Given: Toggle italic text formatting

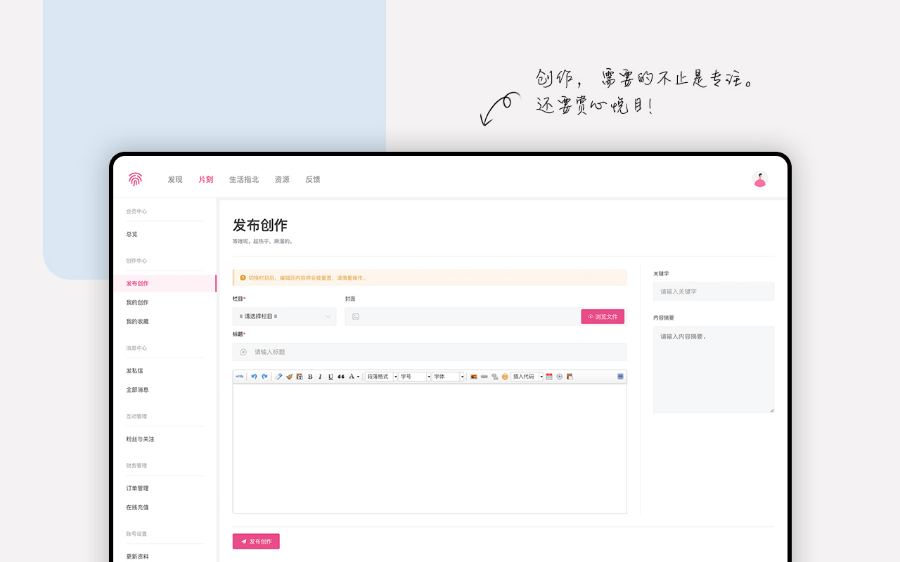Looking at the screenshot, I should point(320,377).
